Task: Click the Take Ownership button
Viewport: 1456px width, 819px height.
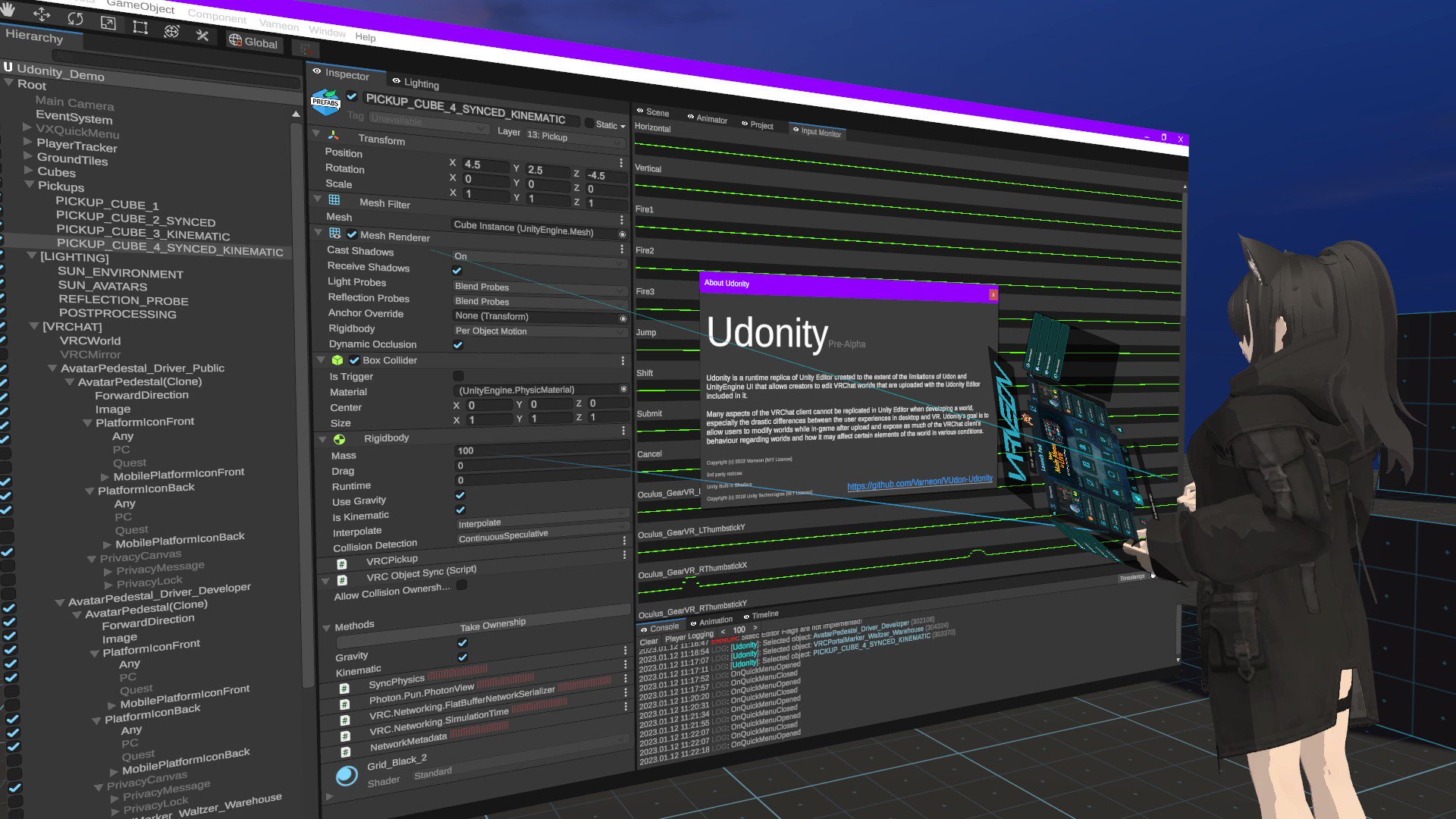Action: click(493, 625)
